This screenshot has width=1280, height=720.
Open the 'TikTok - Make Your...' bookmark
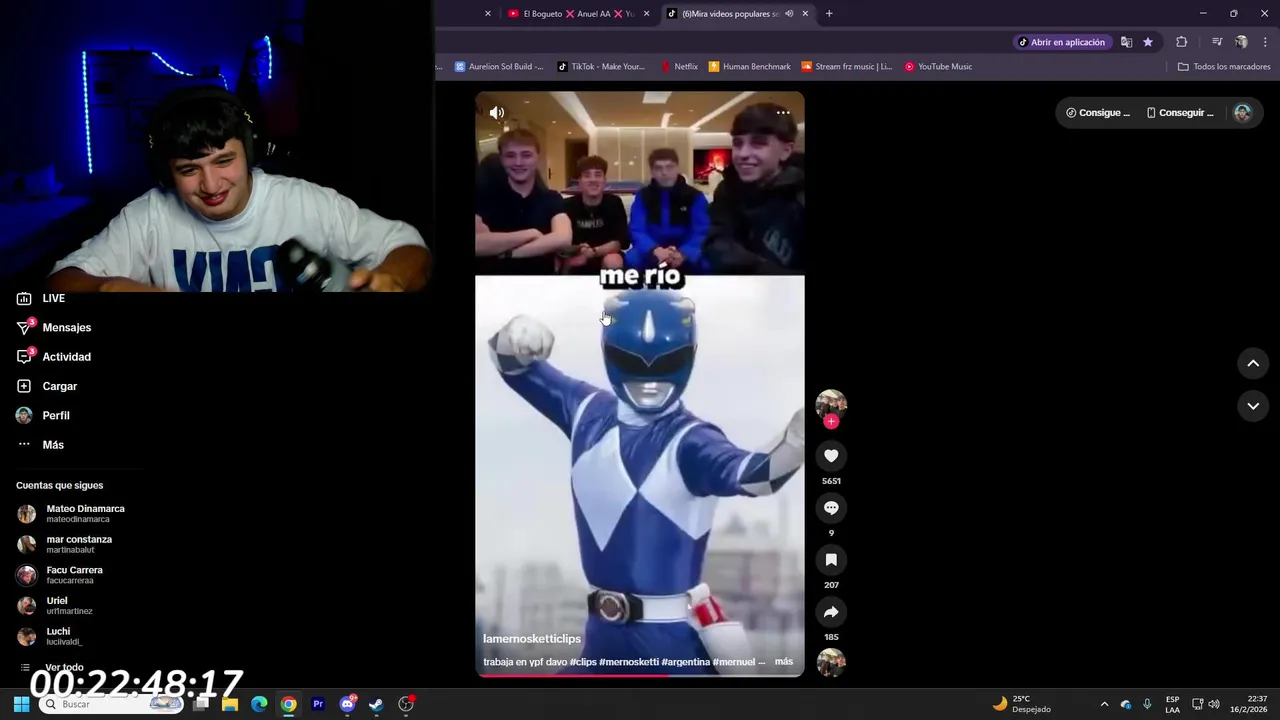(x=601, y=67)
